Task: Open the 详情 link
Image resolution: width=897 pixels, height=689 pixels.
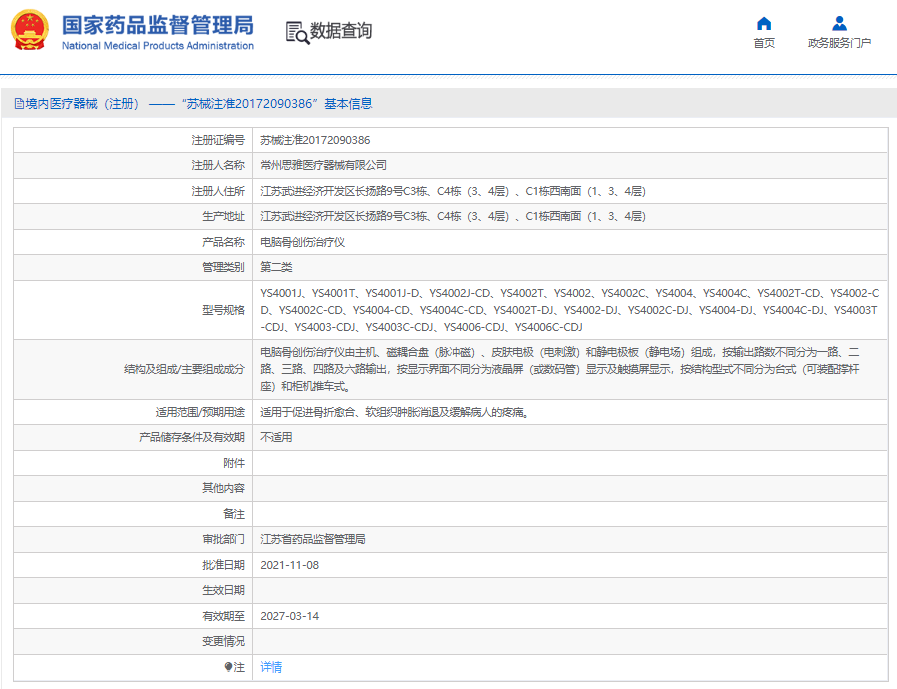Action: pyautogui.click(x=271, y=667)
